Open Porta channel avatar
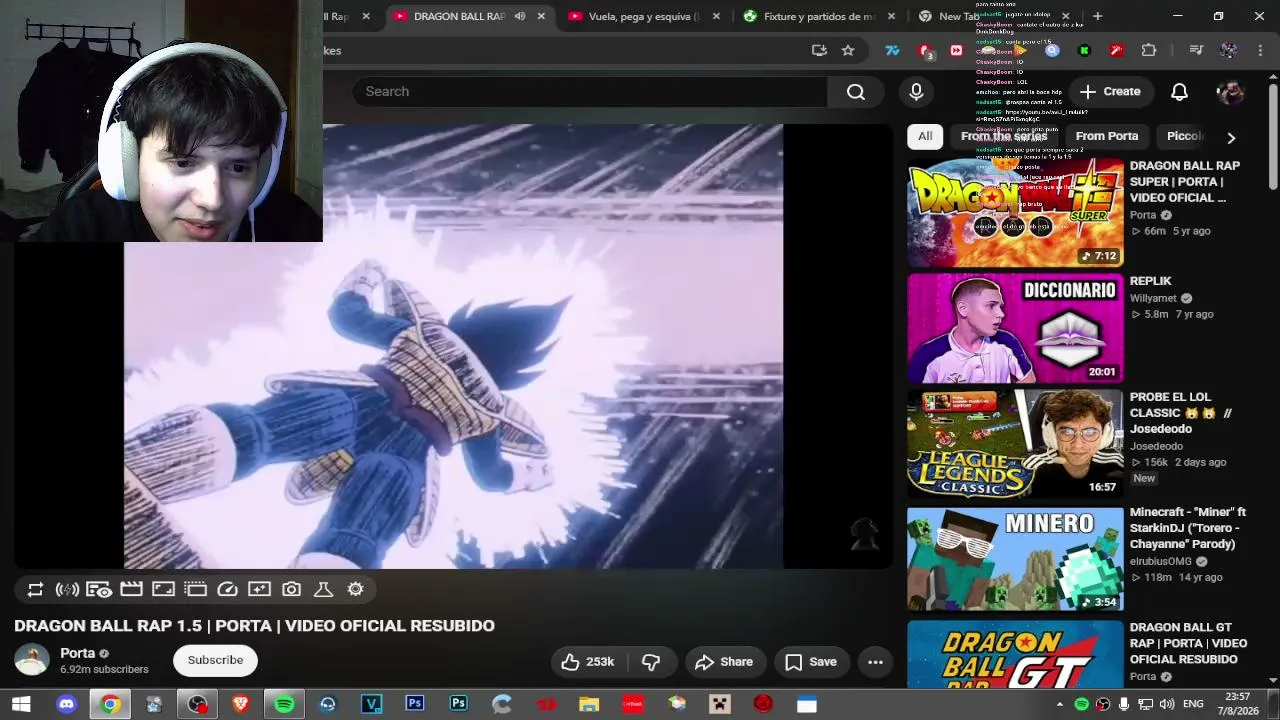This screenshot has width=1280, height=720. (x=31, y=660)
